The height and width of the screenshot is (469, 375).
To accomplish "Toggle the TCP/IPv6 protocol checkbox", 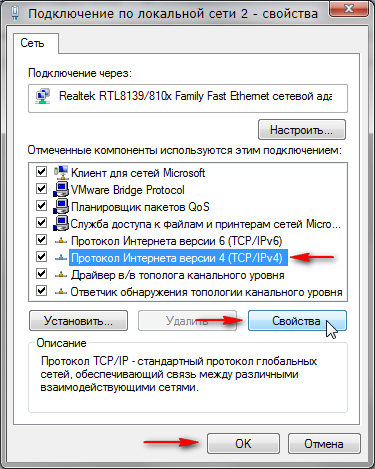I will pos(41,240).
